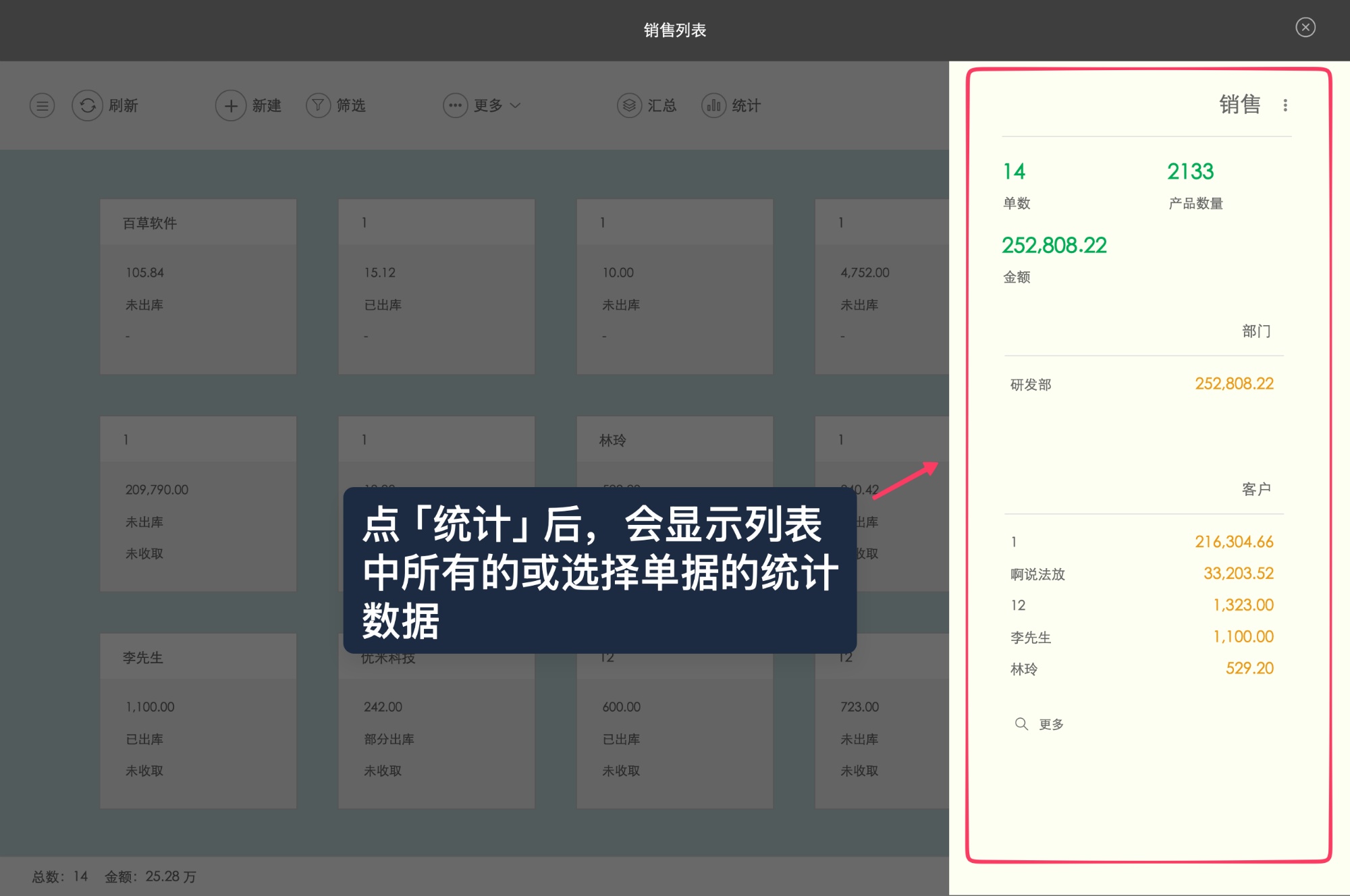Click the 总数: 14 status bar text
Screen dimensions: 1350x896
pyautogui.click(x=59, y=876)
